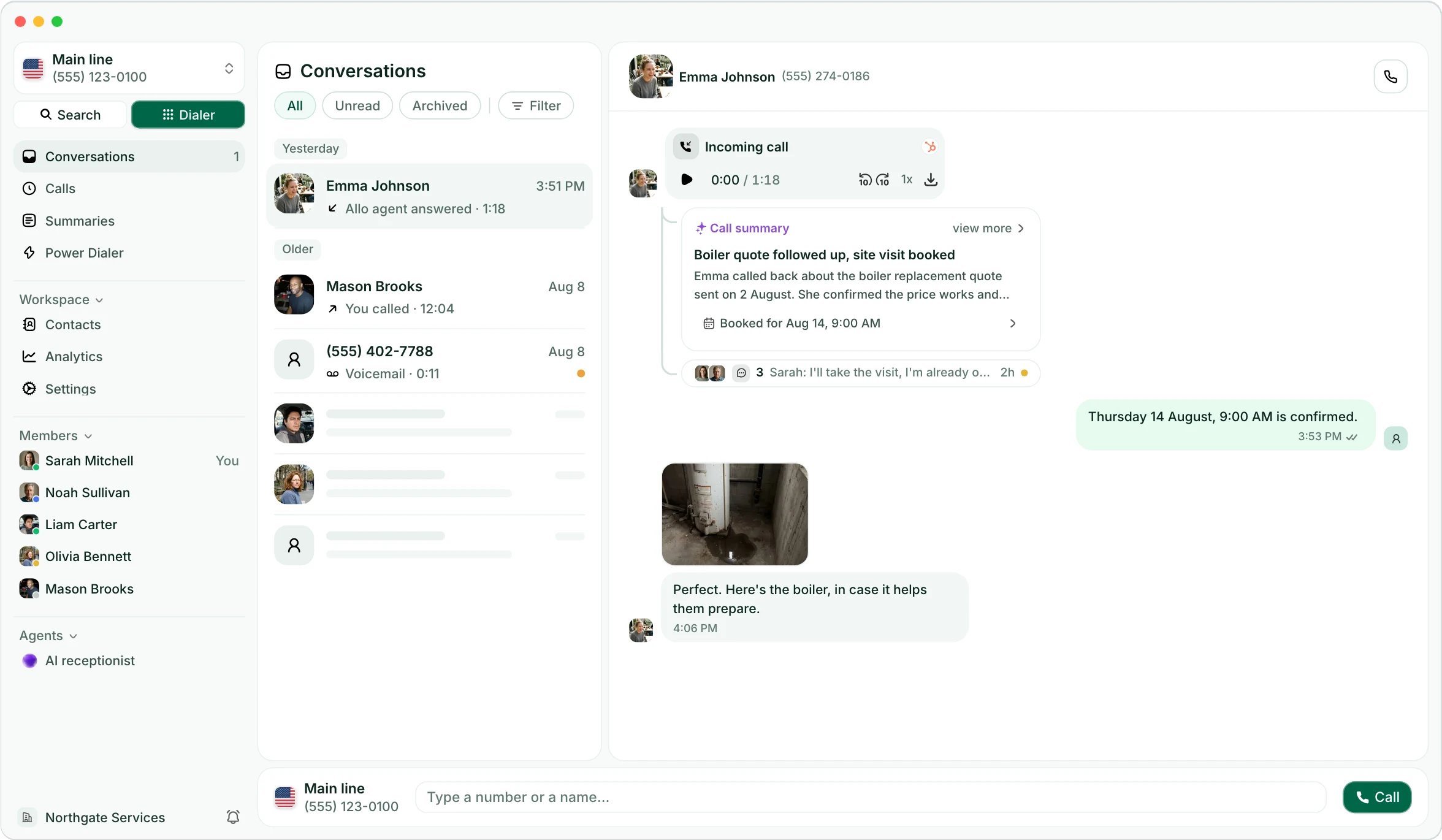This screenshot has width=1442, height=840.
Task: Click the green Call button
Action: (x=1377, y=797)
